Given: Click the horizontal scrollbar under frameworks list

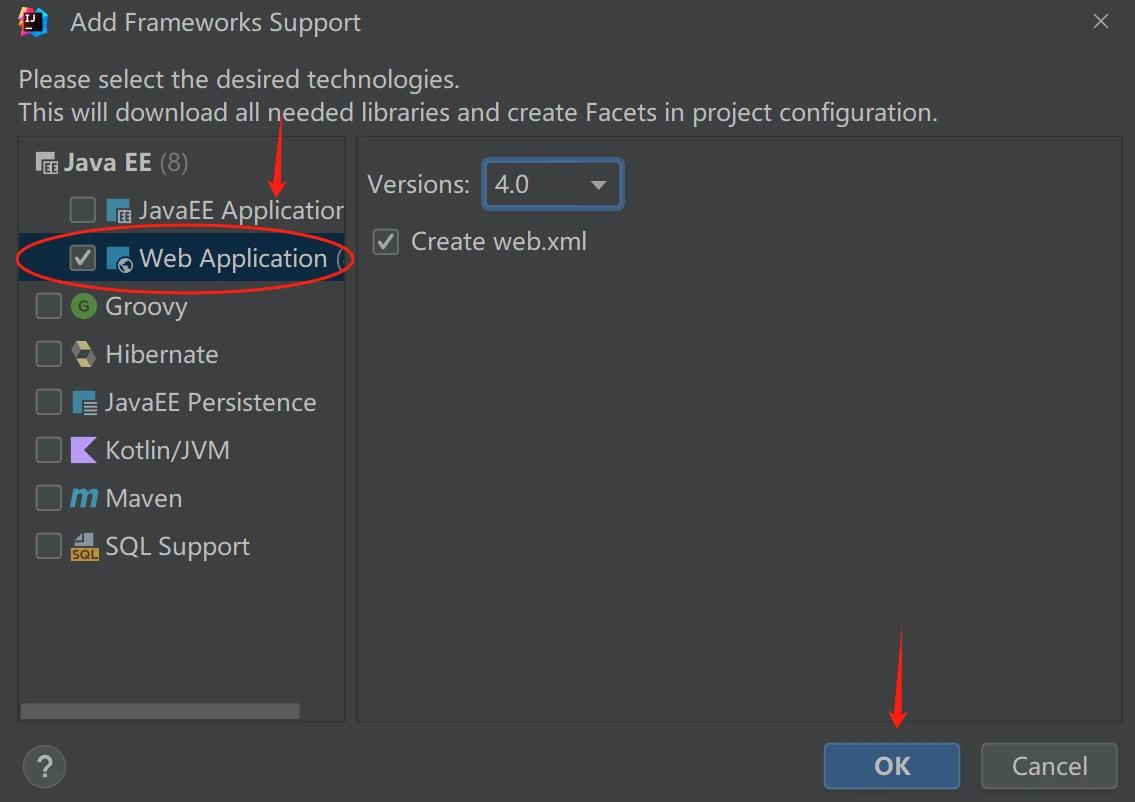Looking at the screenshot, I should tap(160, 711).
